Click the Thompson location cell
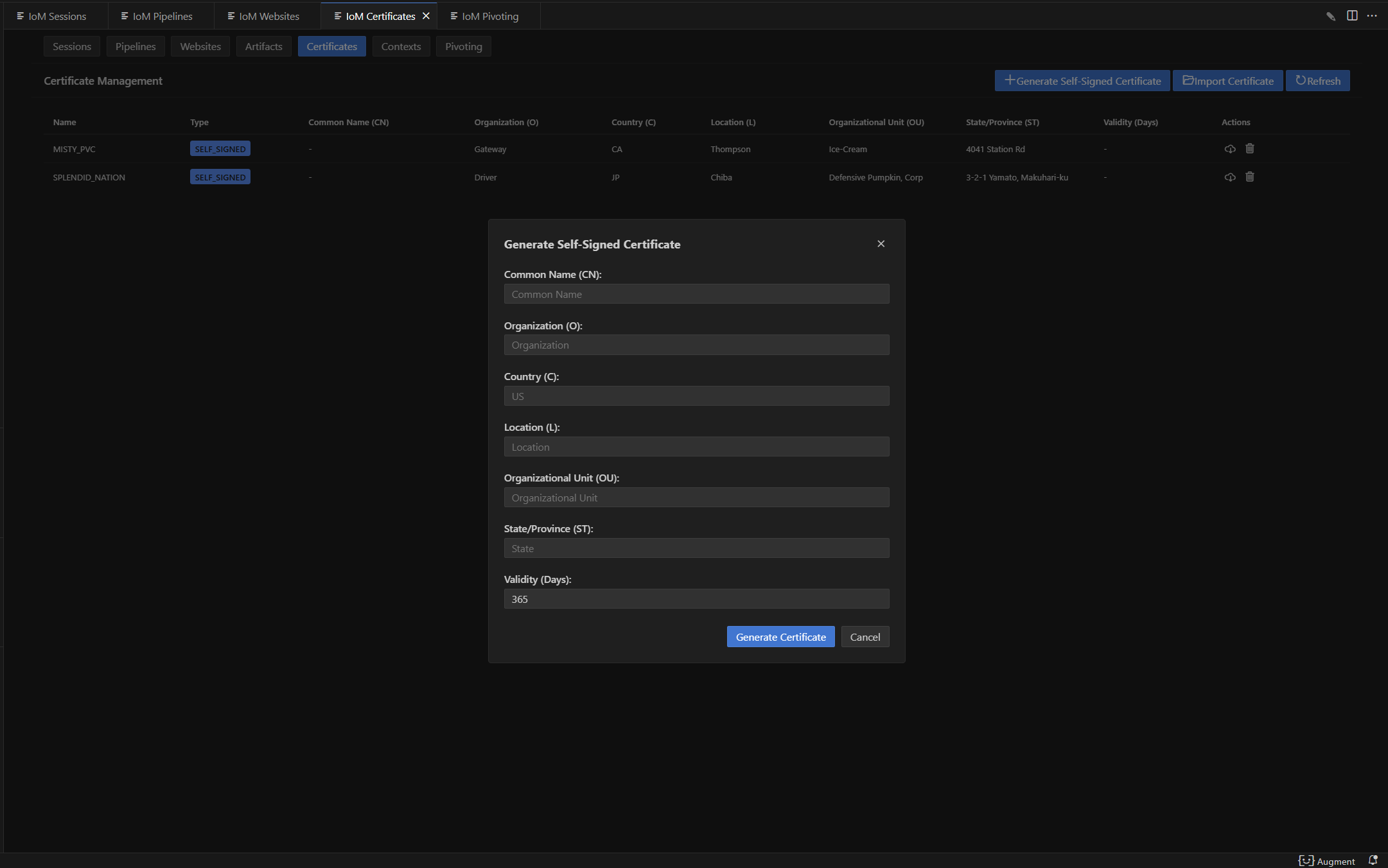Screen dimensions: 1388x868 point(730,149)
